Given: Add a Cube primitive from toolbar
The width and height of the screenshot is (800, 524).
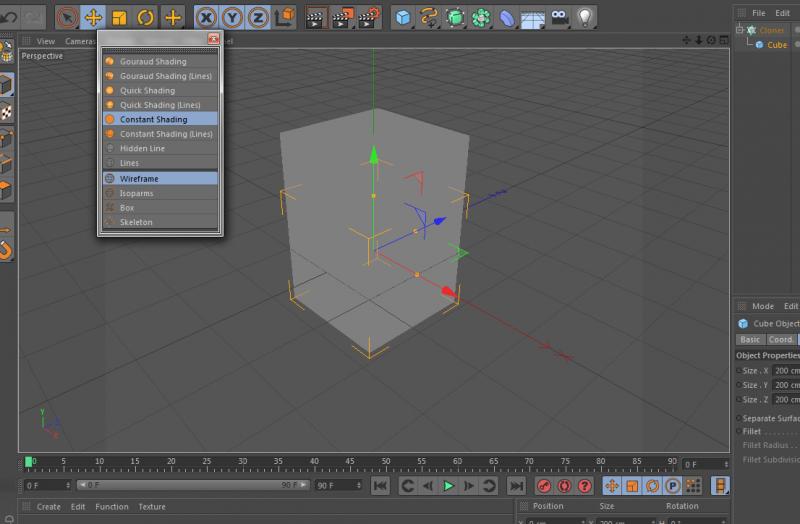Looking at the screenshot, I should coord(402,17).
